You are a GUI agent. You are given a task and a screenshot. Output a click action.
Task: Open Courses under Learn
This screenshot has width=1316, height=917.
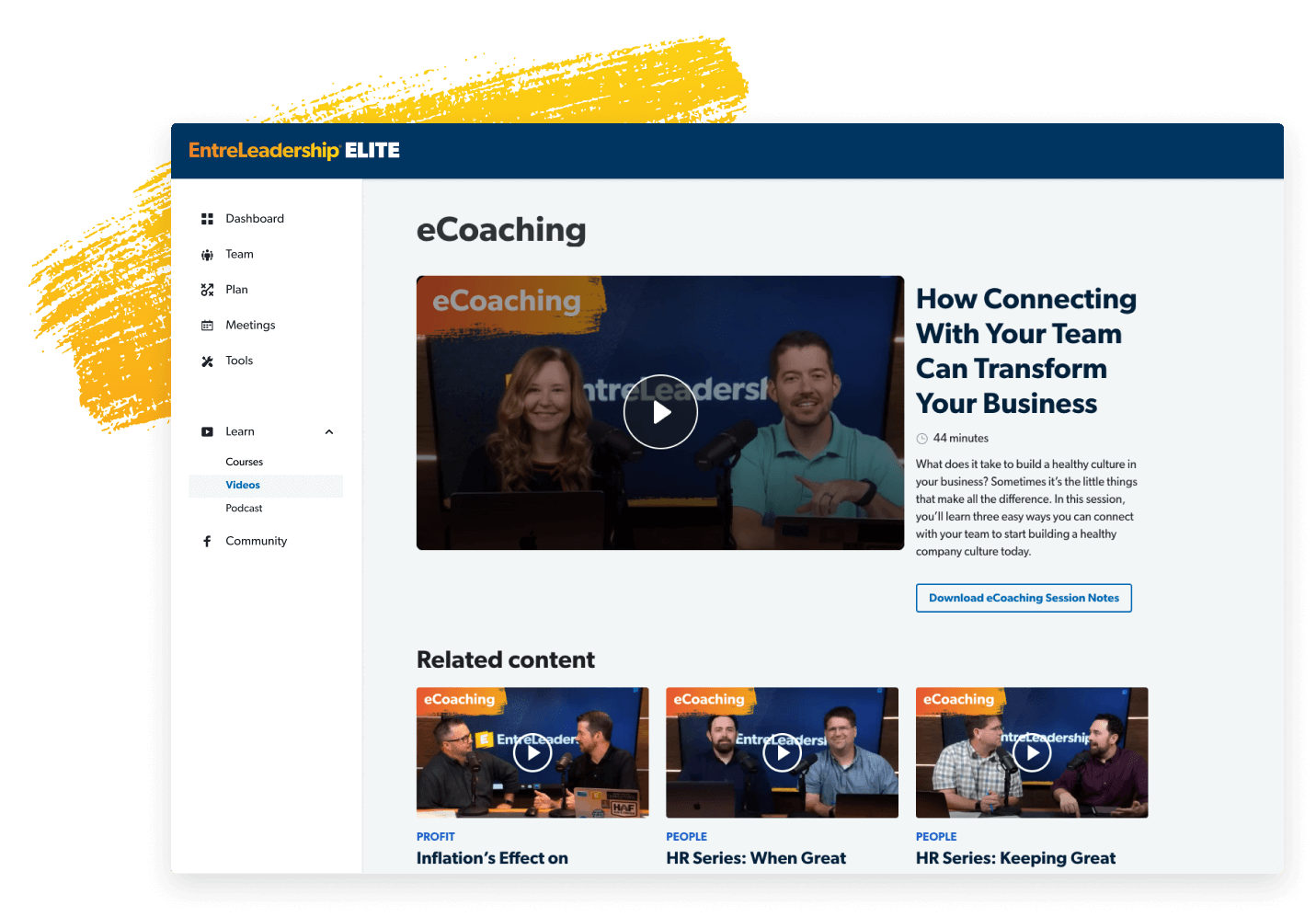pyautogui.click(x=244, y=463)
